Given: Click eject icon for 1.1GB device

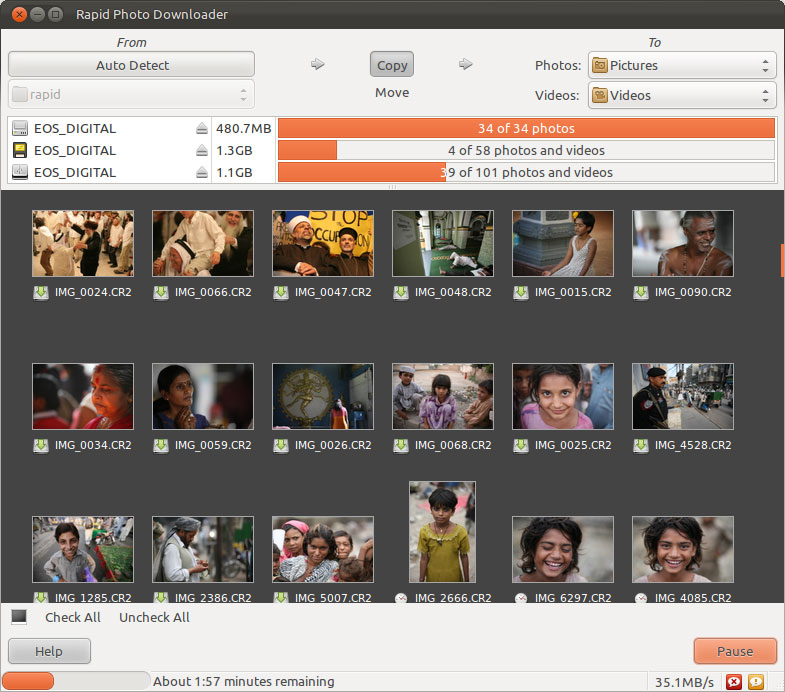Looking at the screenshot, I should (x=201, y=173).
